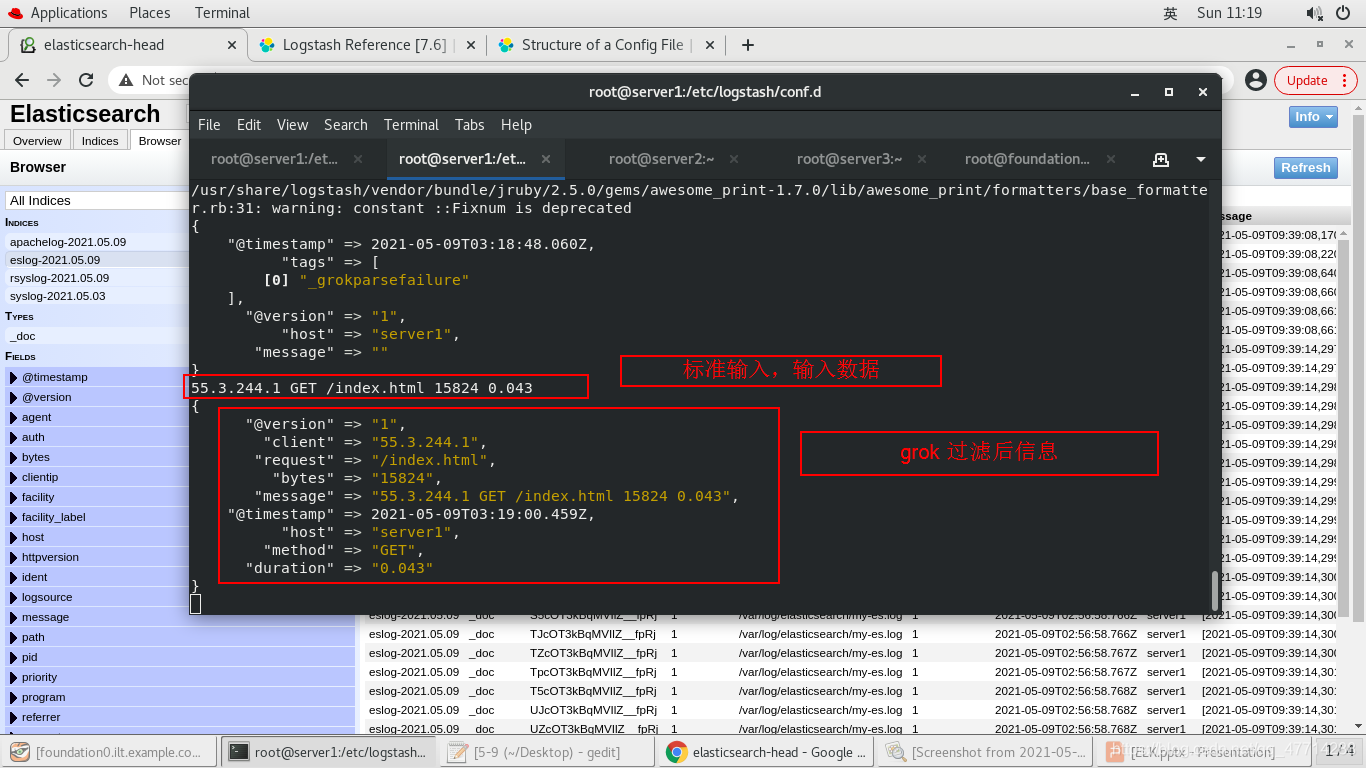The width and height of the screenshot is (1366, 768).
Task: Open the terminal File menu
Action: [209, 125]
